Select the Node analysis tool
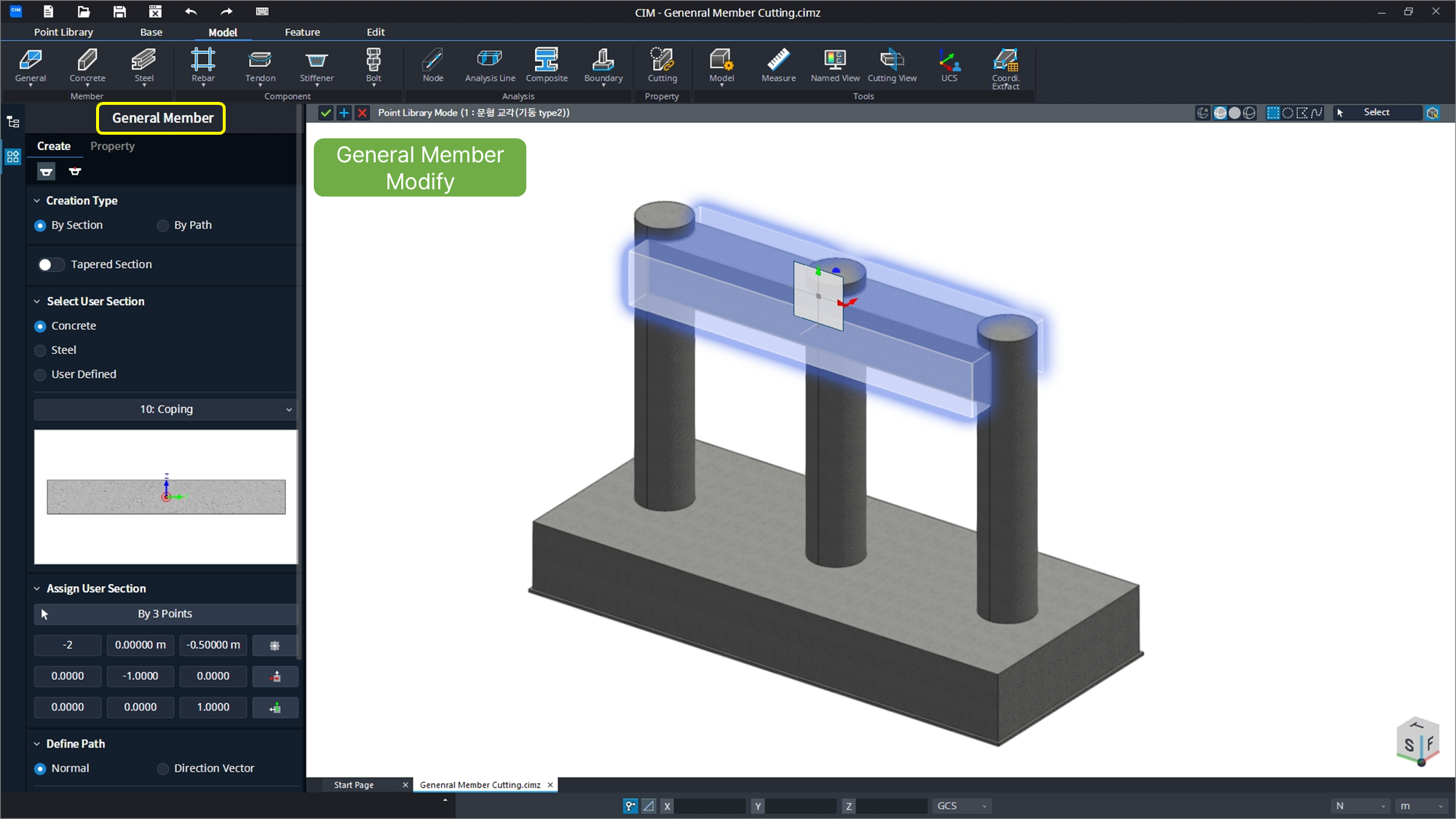1456x819 pixels. 433,66
